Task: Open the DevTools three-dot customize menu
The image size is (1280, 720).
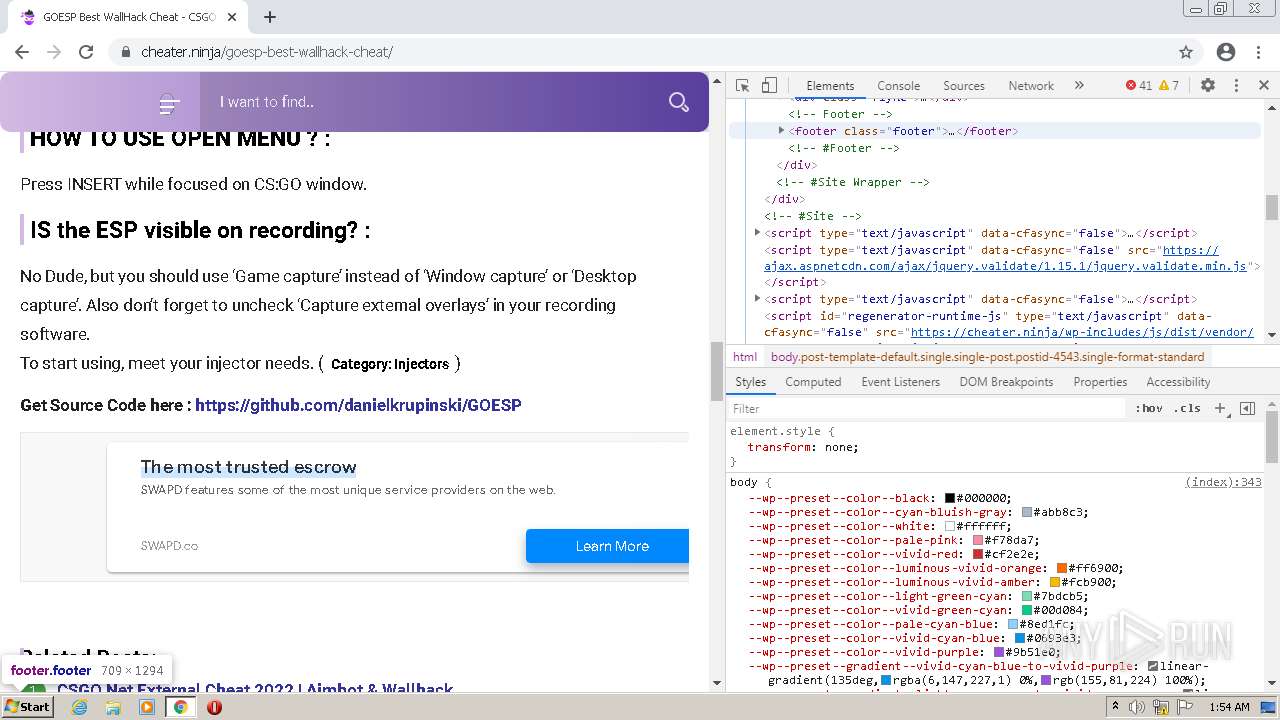Action: 1236,86
